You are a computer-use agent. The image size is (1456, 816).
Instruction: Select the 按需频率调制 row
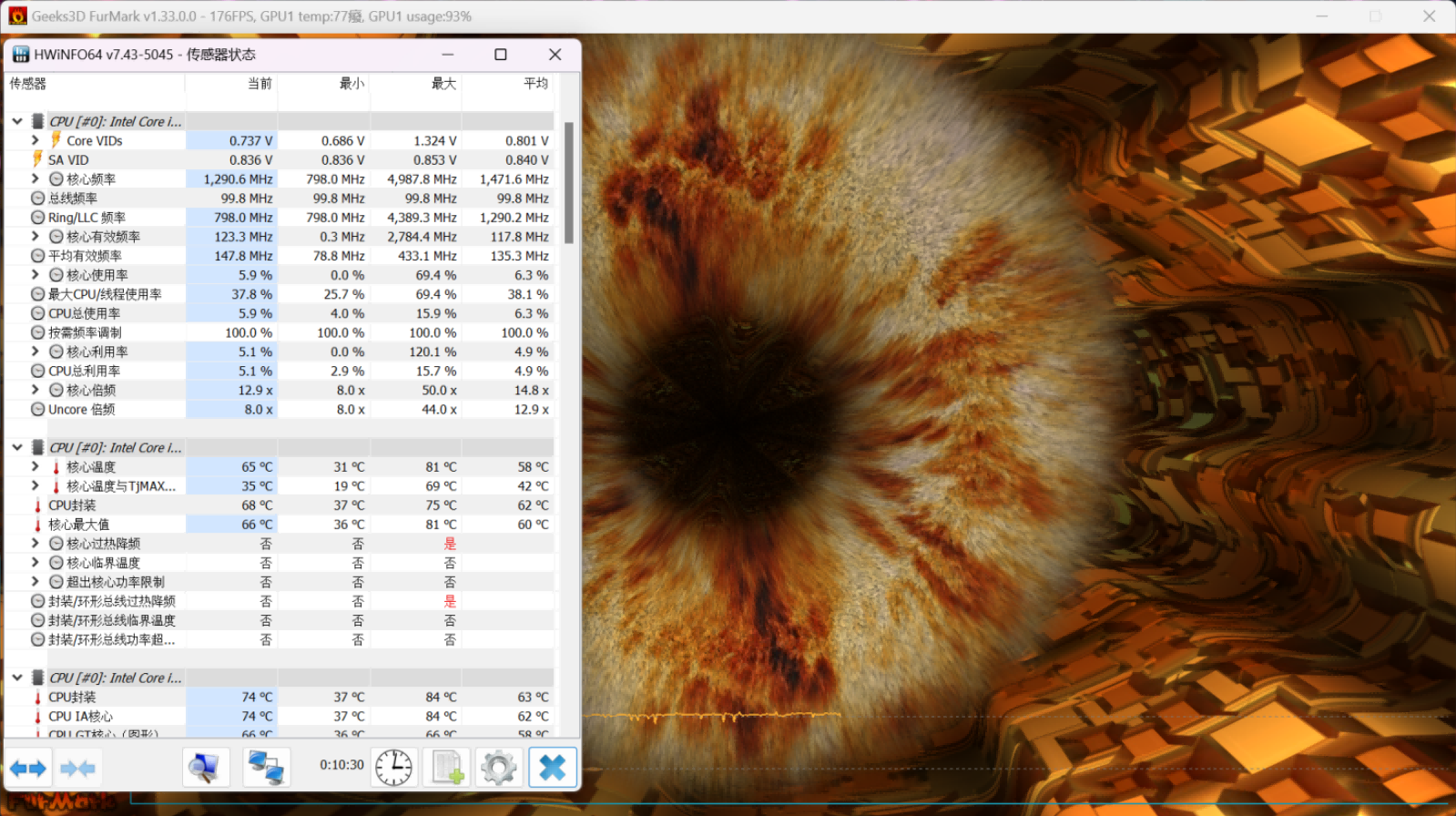pyautogui.click(x=280, y=332)
